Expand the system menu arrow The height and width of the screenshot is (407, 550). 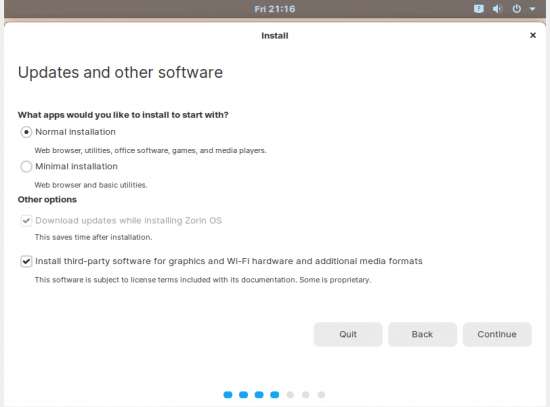pos(532,9)
